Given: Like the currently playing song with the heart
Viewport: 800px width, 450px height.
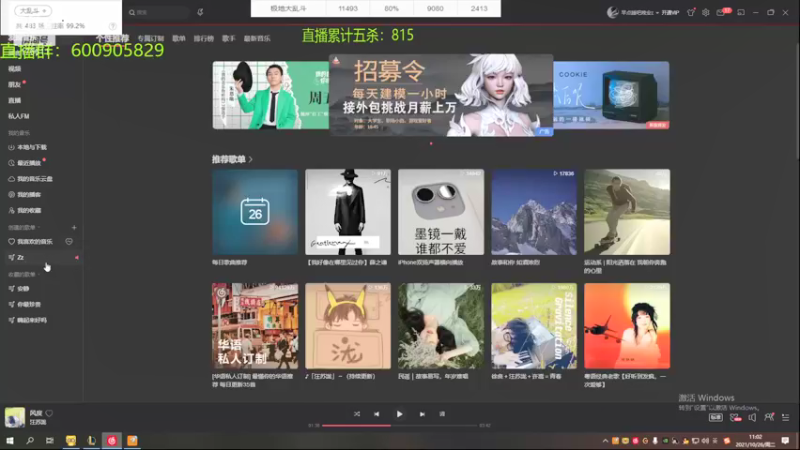Looking at the screenshot, I should pos(49,413).
